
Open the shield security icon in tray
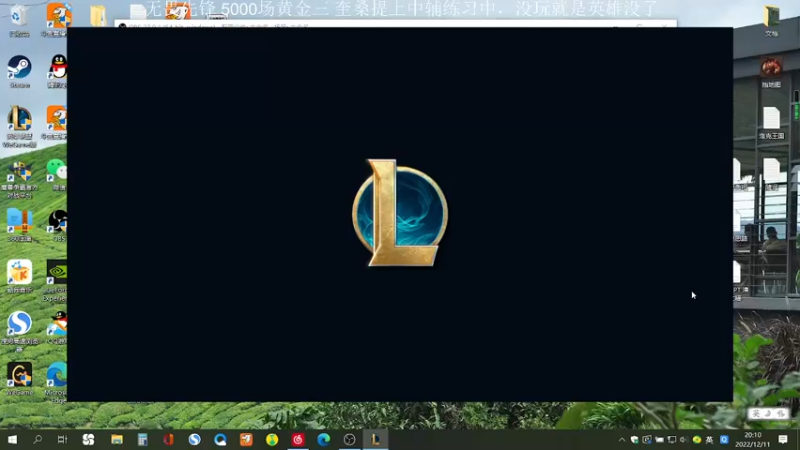pos(635,439)
